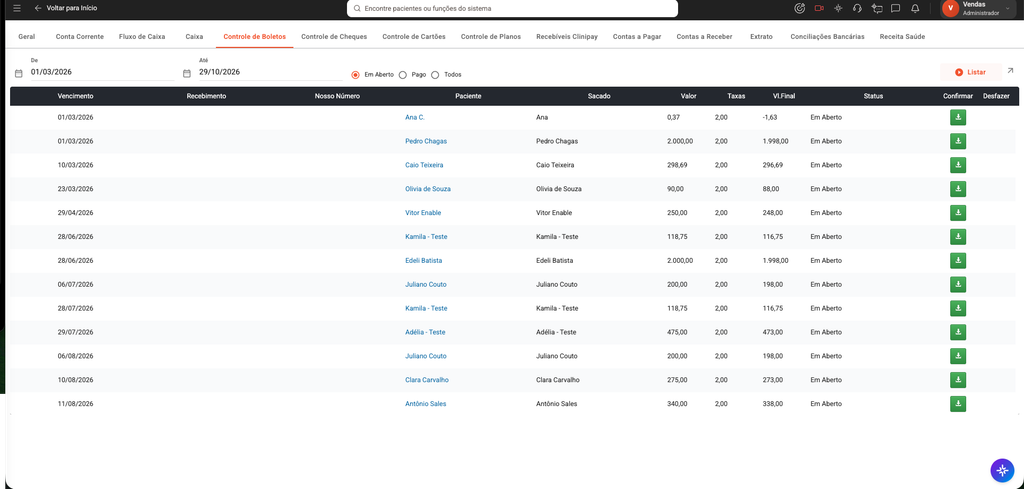Screen dimensions: 1024x489
Task: Confirm the Pedro Chagas boleto payment
Action: coord(958,141)
